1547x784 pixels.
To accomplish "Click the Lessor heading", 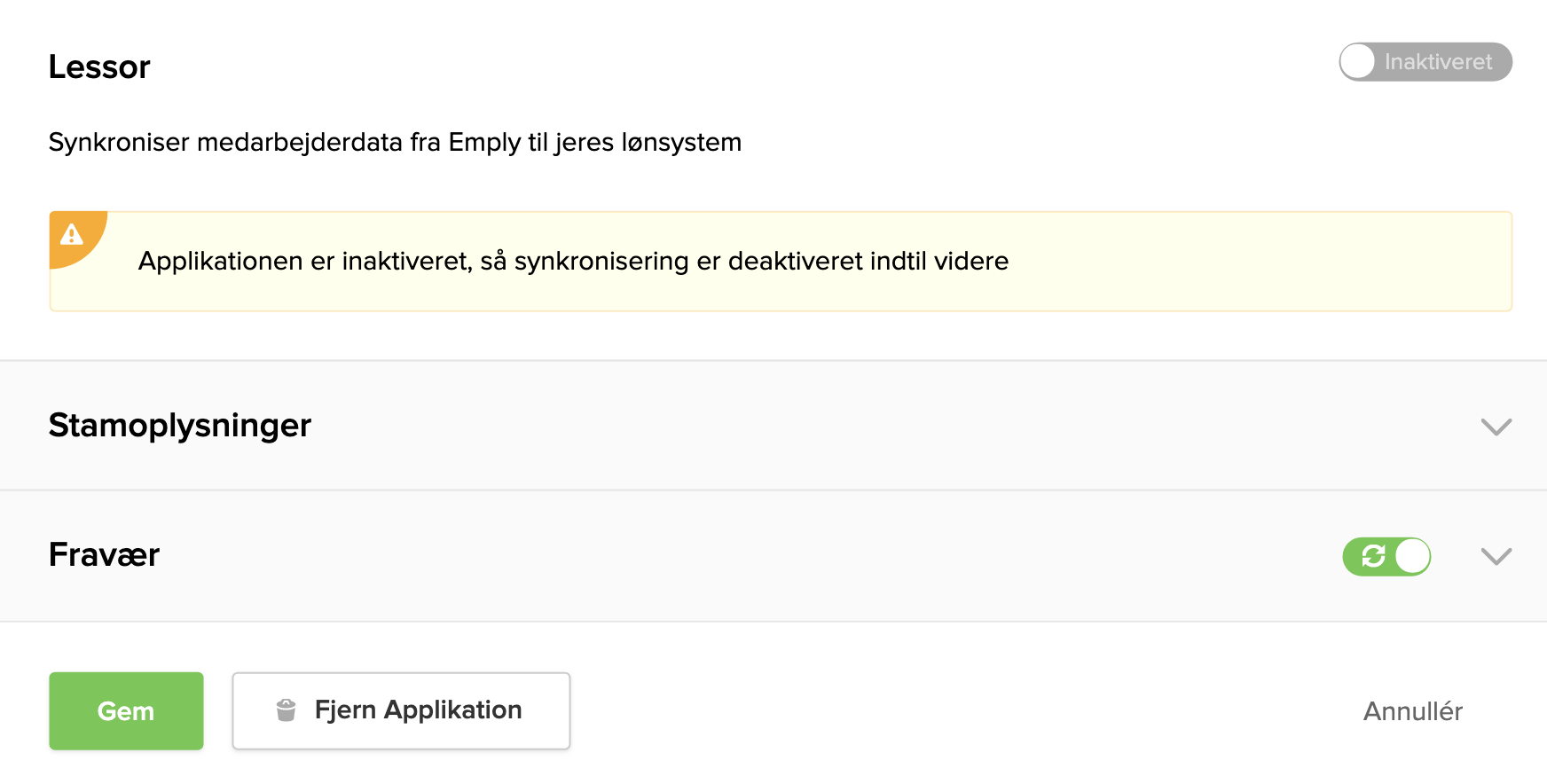I will coord(99,67).
